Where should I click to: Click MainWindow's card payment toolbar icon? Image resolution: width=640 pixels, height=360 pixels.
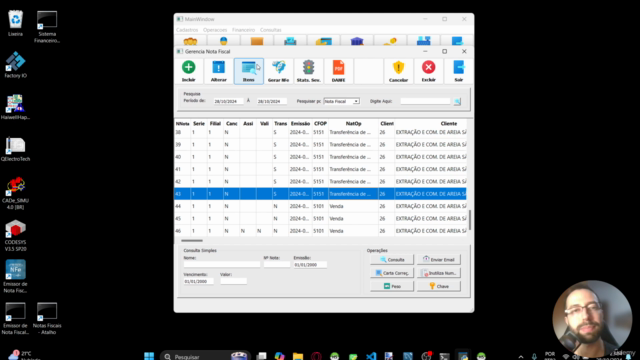[323, 41]
